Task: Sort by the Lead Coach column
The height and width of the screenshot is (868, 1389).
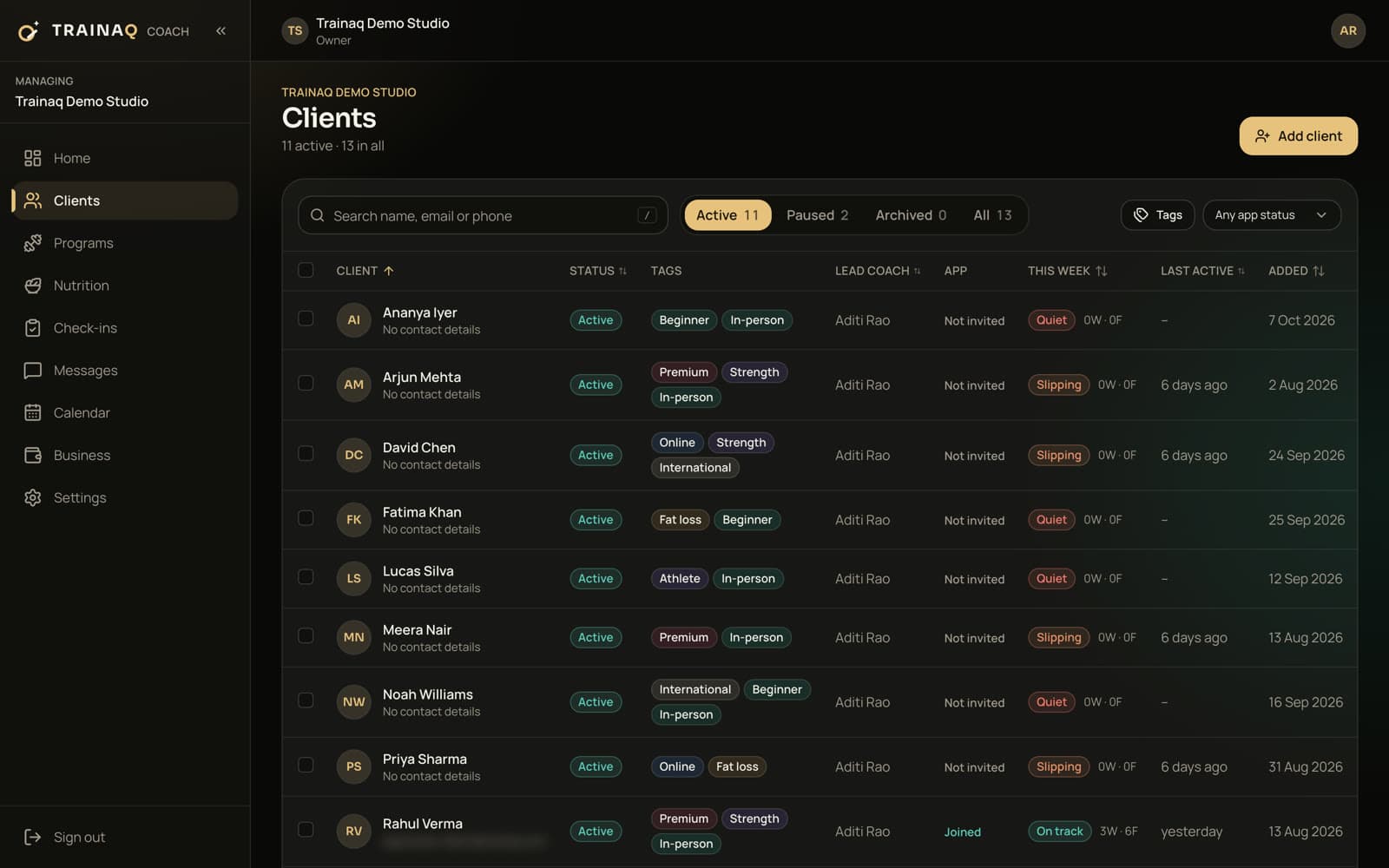Action: pyautogui.click(x=878, y=271)
